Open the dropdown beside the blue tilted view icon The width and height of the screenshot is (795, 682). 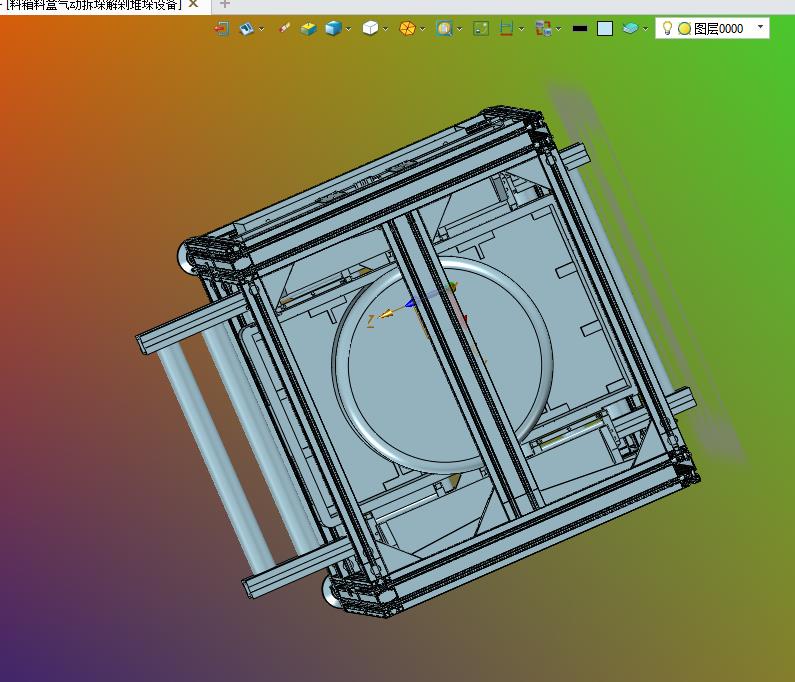point(262,29)
